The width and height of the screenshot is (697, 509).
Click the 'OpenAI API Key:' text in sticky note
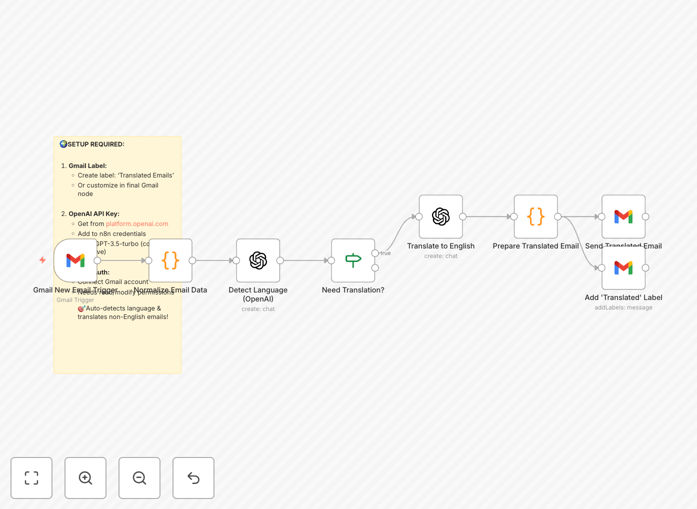pyautogui.click(x=94, y=214)
